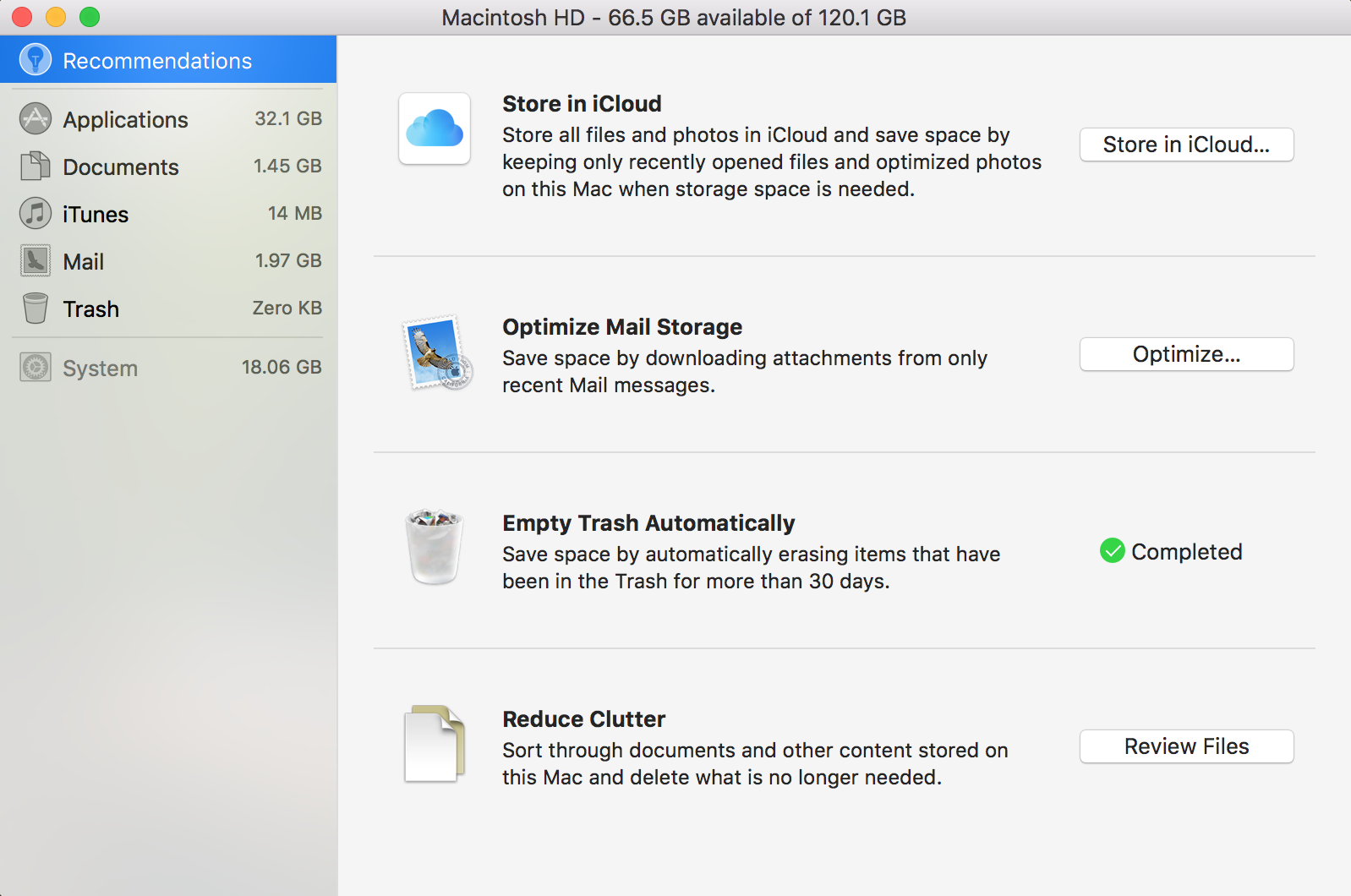Click the iTunes music note icon

[36, 213]
